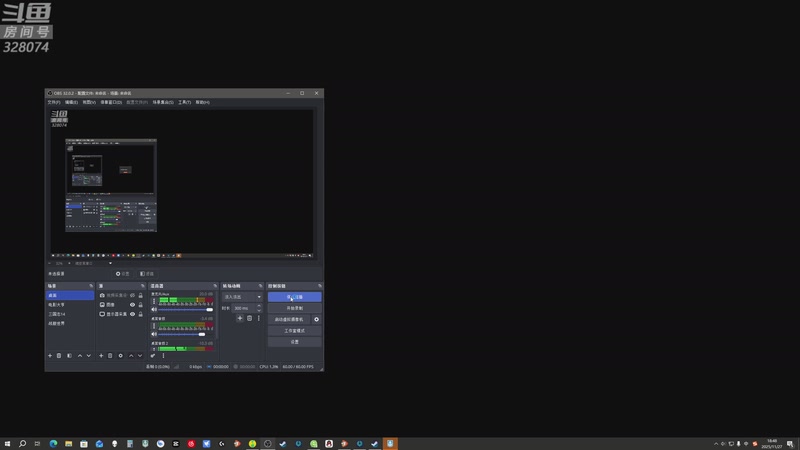The width and height of the screenshot is (800, 450).
Task: Toggle lock on display capture source
Action: tap(141, 314)
